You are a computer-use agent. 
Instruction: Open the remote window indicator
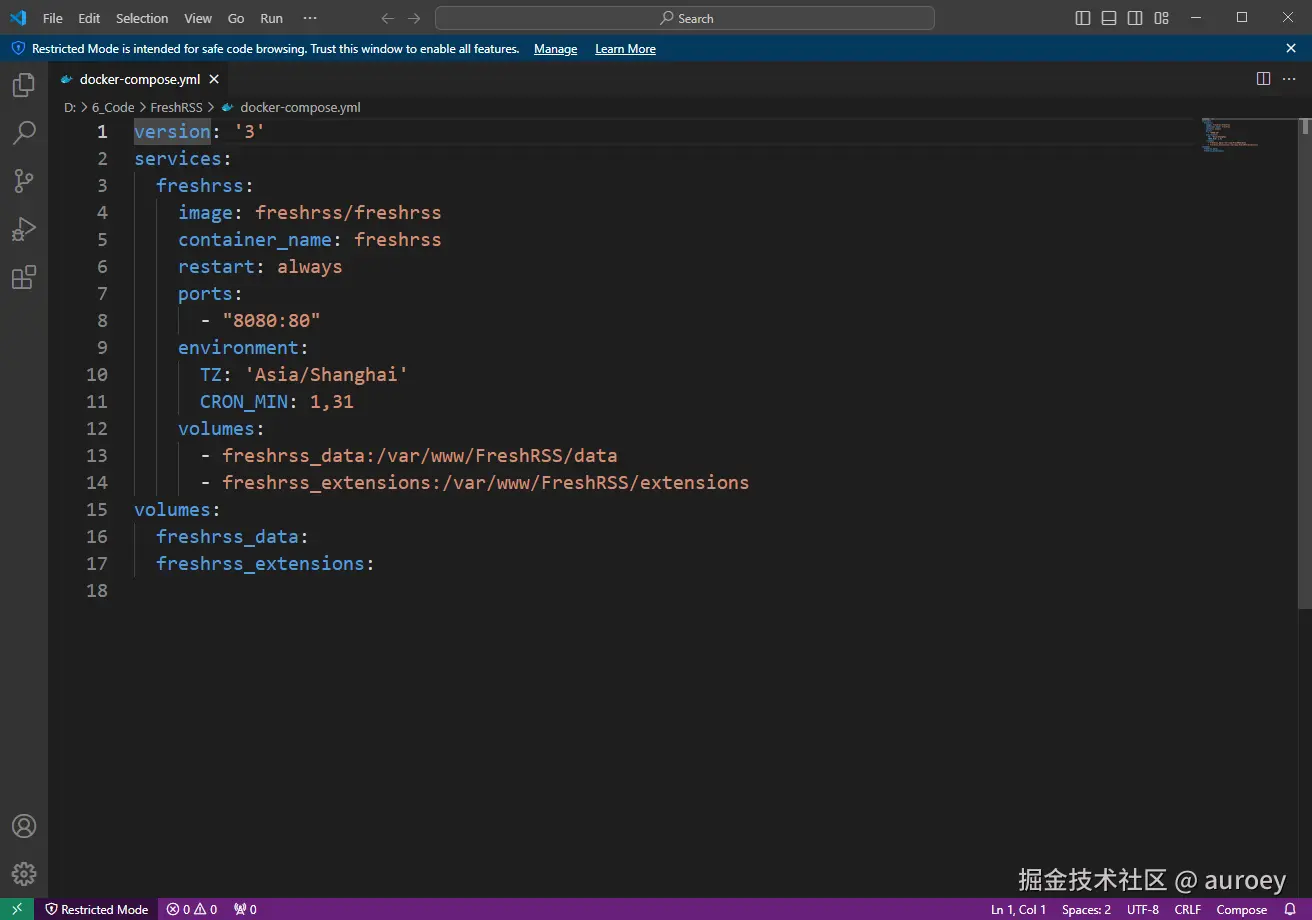click(17, 909)
